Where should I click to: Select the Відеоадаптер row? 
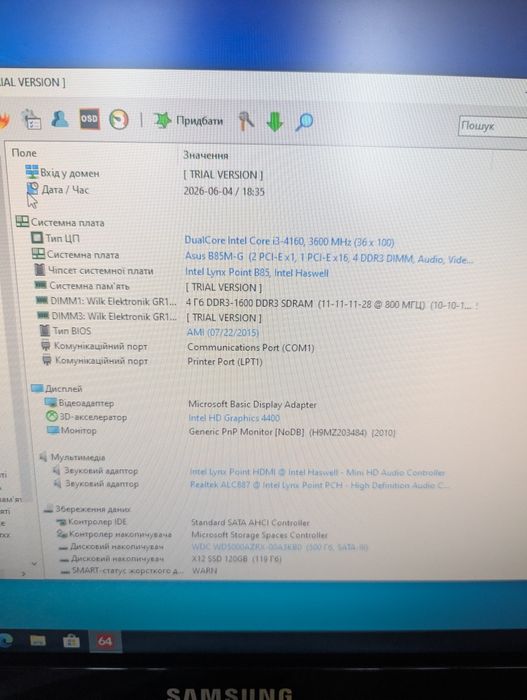pyautogui.click(x=79, y=403)
